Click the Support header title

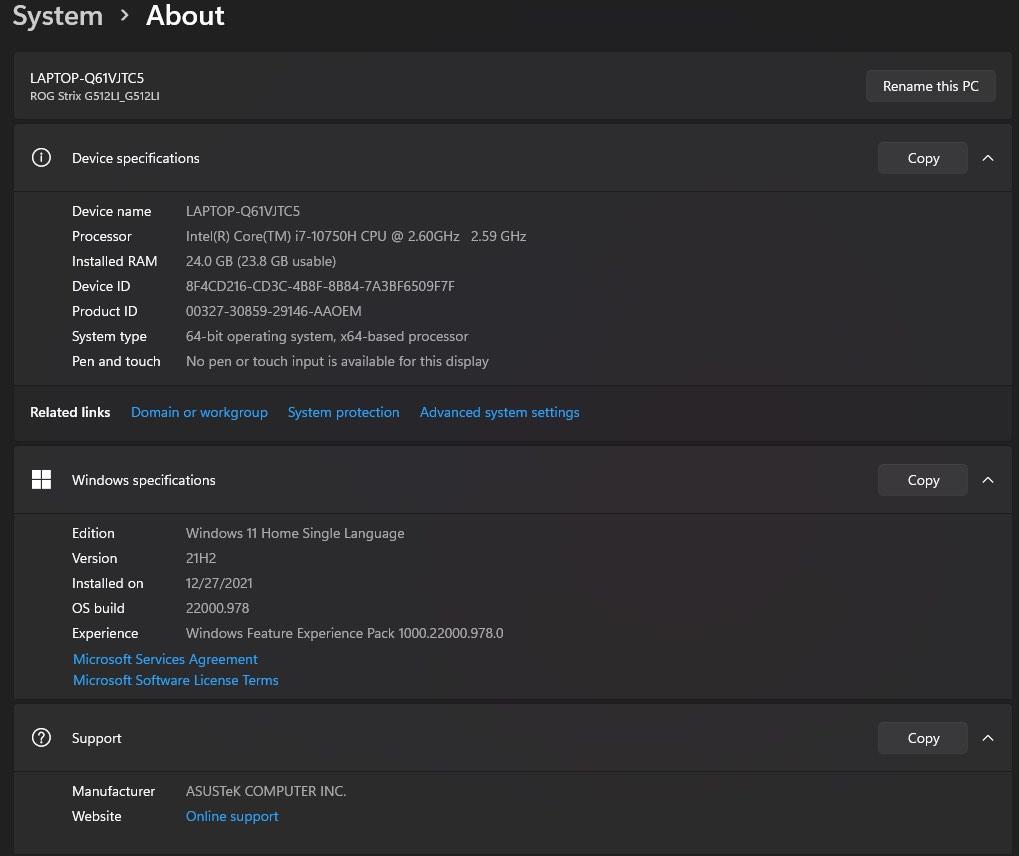(x=96, y=738)
